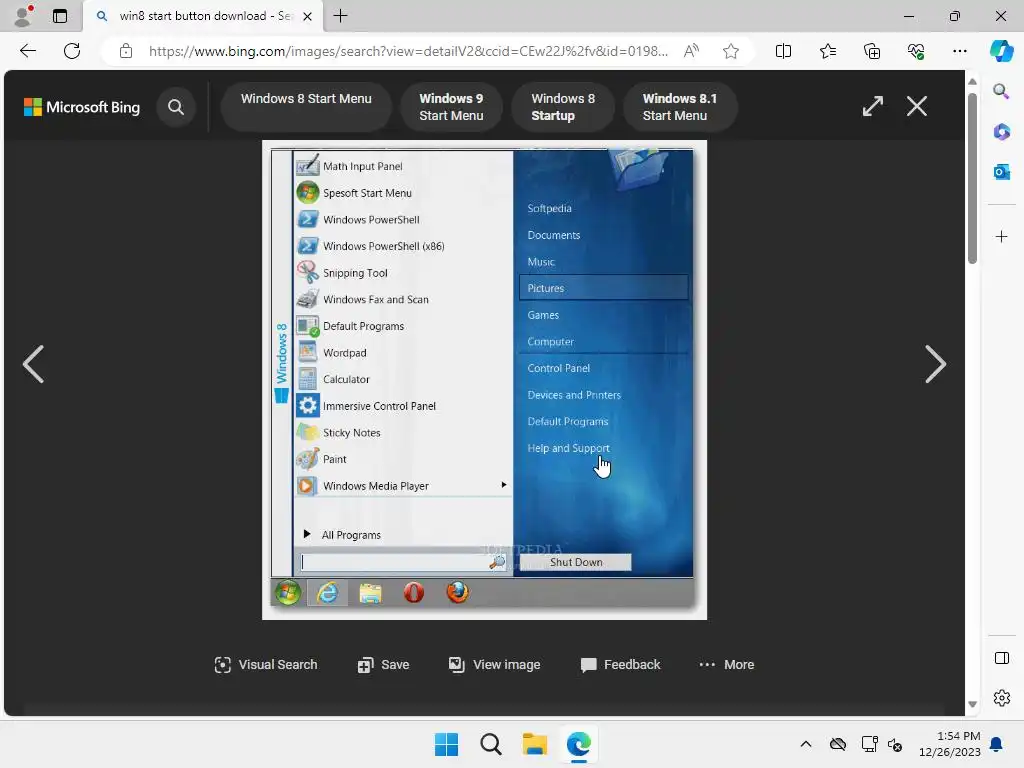Close the win8 start button download tab
This screenshot has height=768, width=1024.
(x=308, y=16)
